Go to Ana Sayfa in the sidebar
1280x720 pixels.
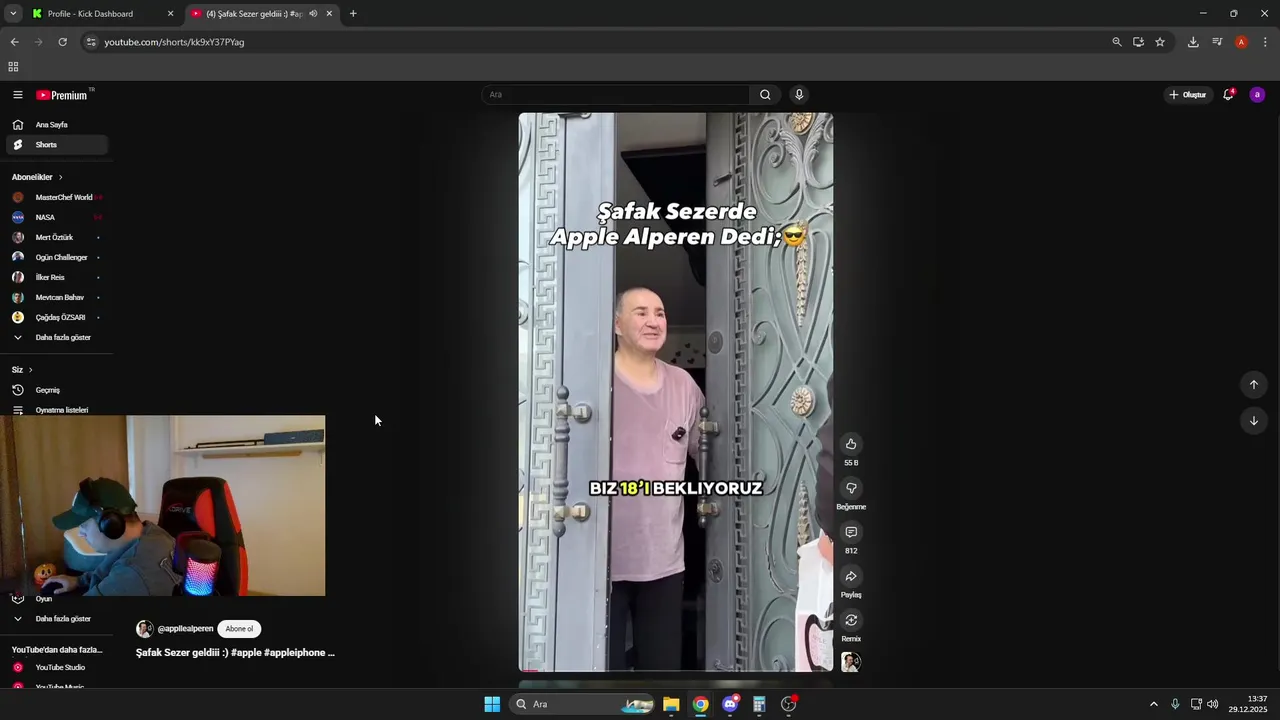coord(56,125)
